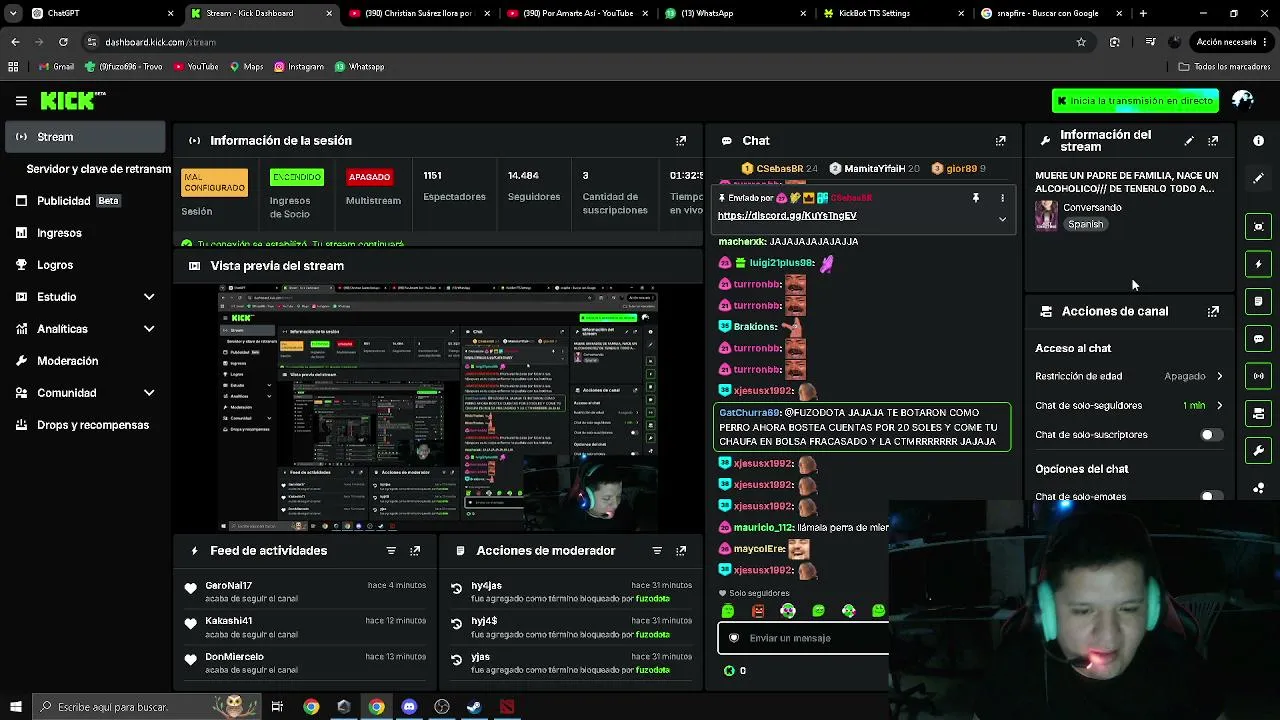Unpin the pinned chat message
Viewport: 1280px width, 720px height.
click(976, 198)
